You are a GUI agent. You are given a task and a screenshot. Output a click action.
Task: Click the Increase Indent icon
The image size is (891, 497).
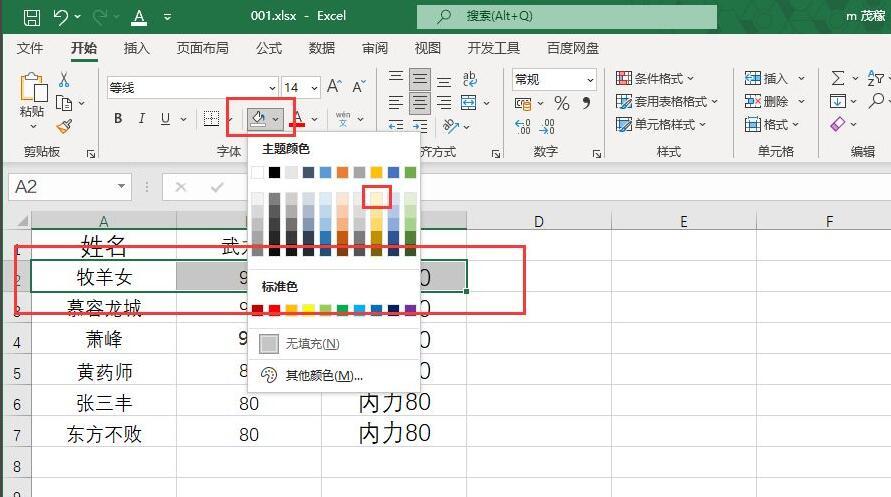pos(420,126)
